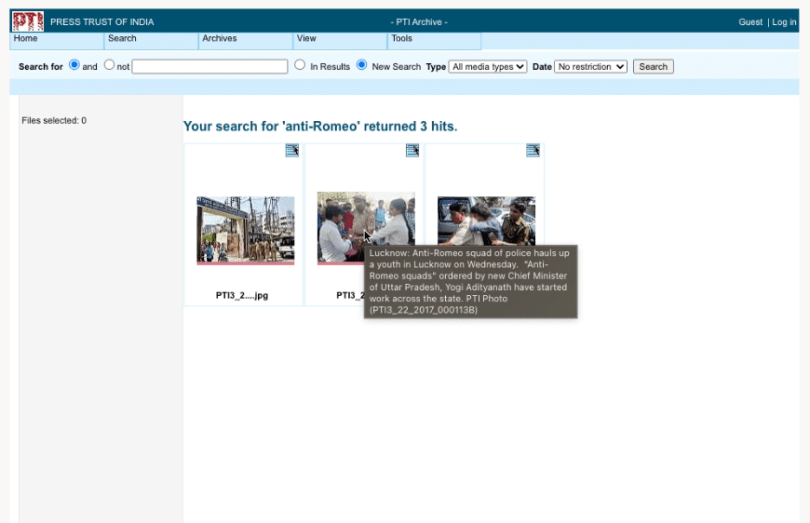Choose the 'New Search' radio option
Image resolution: width=810 pixels, height=523 pixels.
click(362, 66)
